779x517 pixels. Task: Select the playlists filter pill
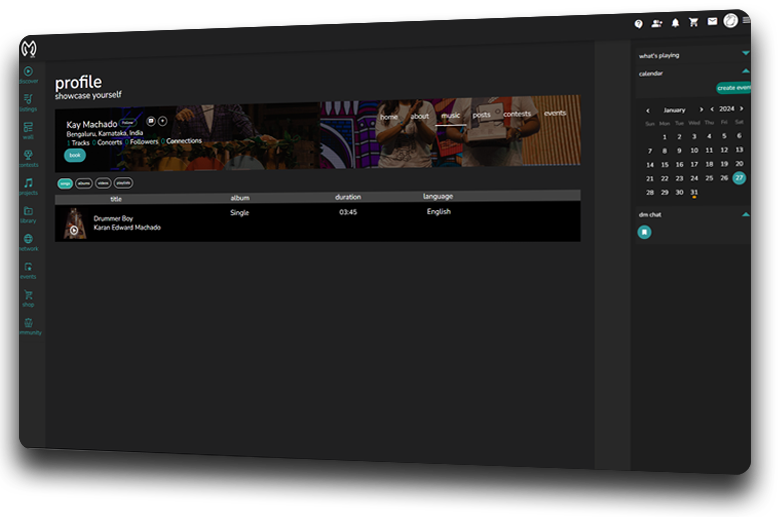(x=123, y=183)
